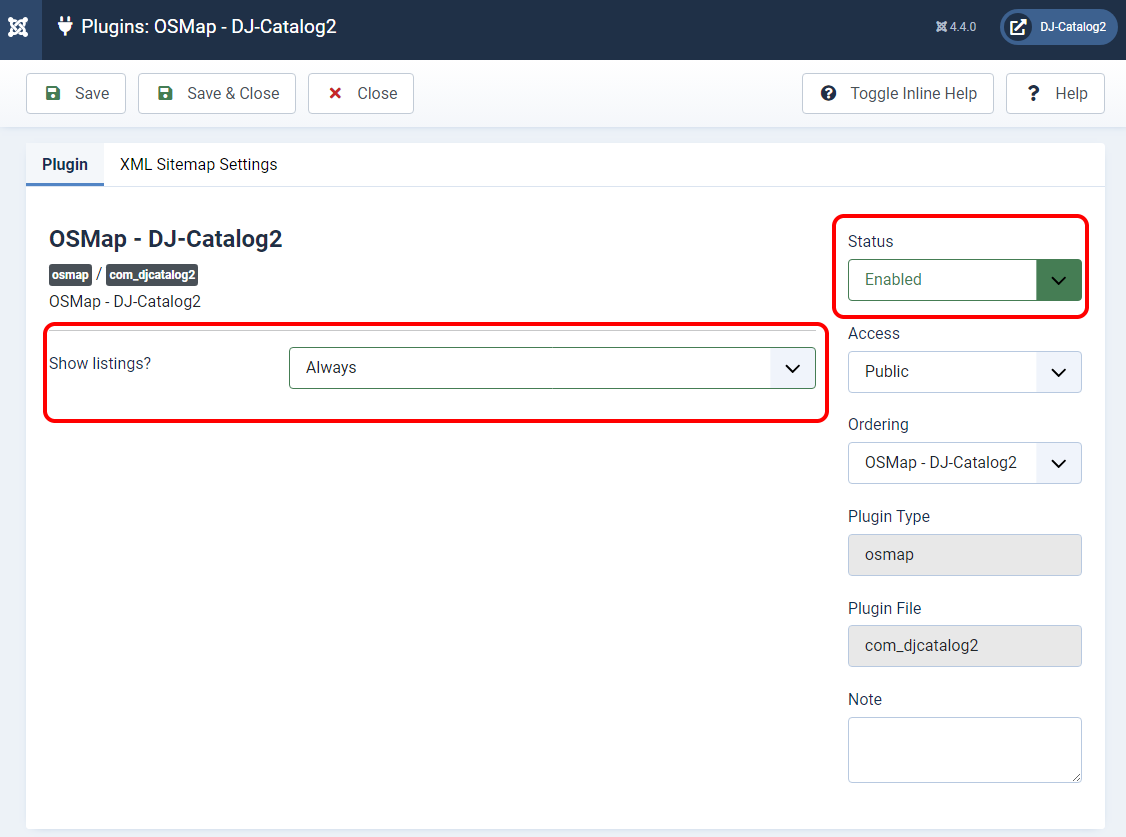Image resolution: width=1126 pixels, height=837 pixels.
Task: Toggle Inline Help
Action: pos(898,93)
